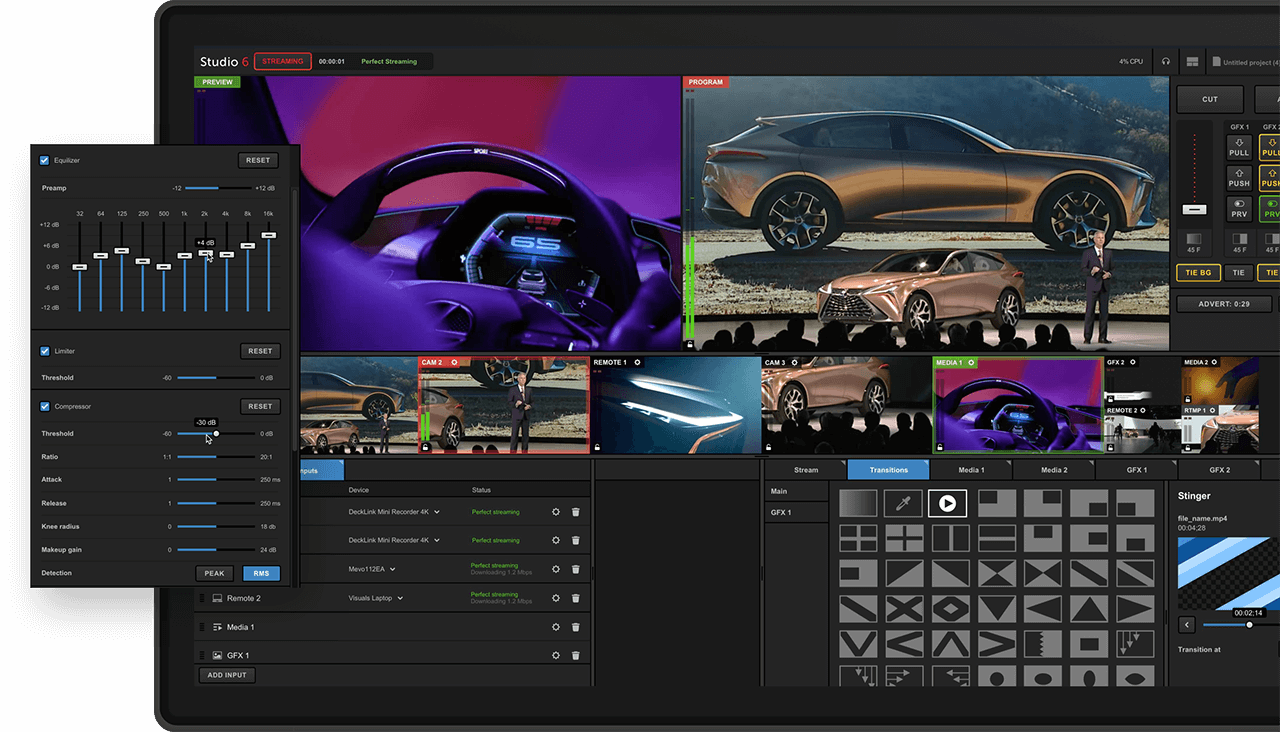This screenshot has height=732, width=1280.
Task: Click PRV eye button under GFX 1
Action: point(1239,208)
